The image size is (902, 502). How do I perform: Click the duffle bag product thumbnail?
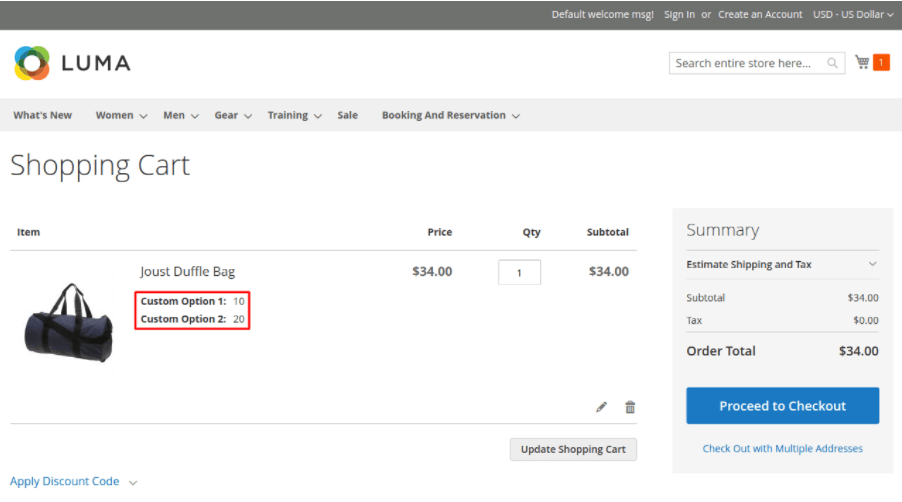[x=68, y=322]
